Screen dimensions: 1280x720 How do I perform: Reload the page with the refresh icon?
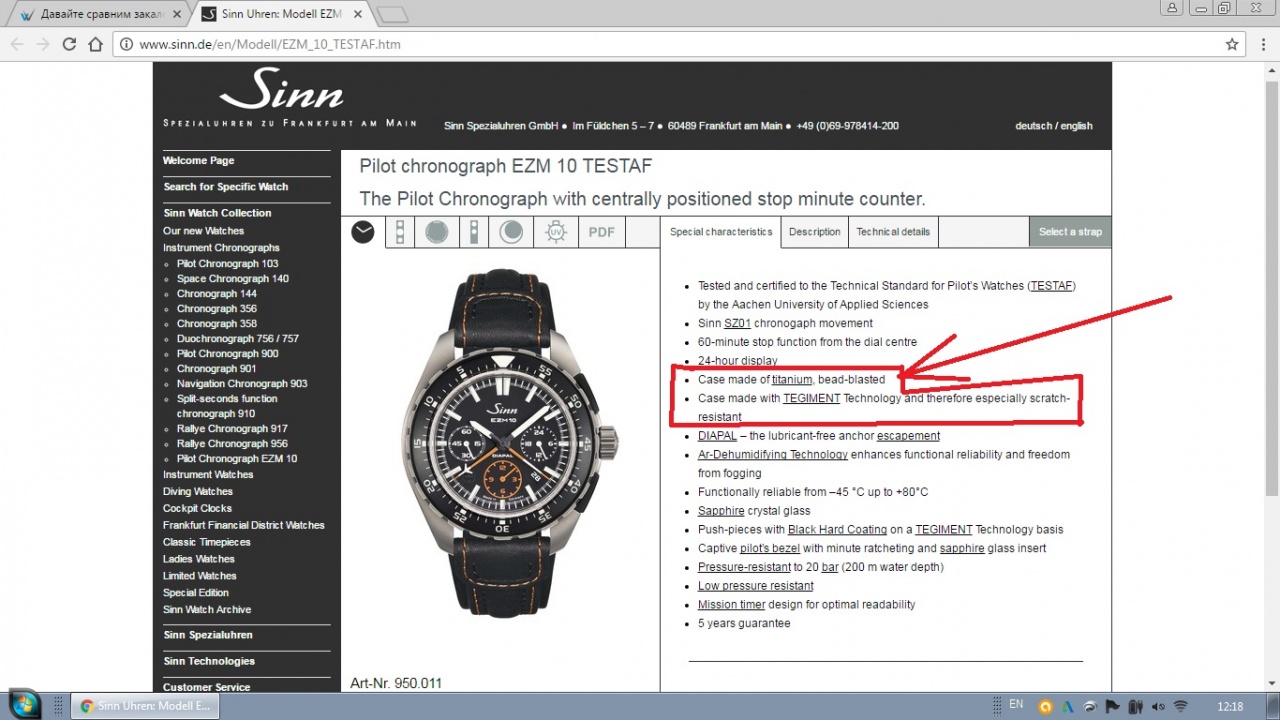[x=69, y=44]
